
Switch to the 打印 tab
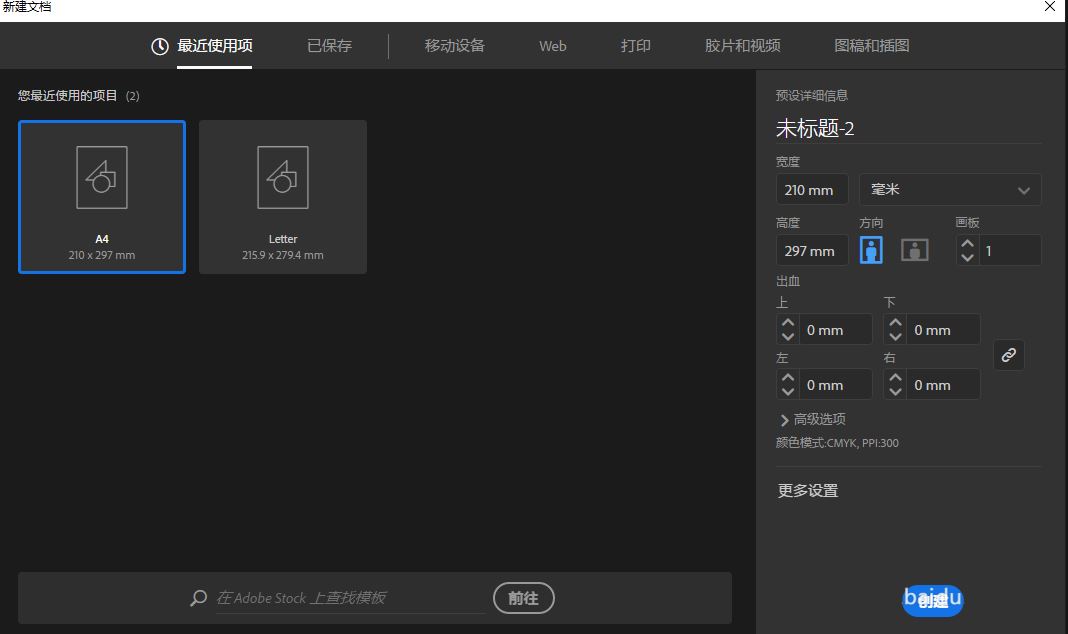pos(635,45)
